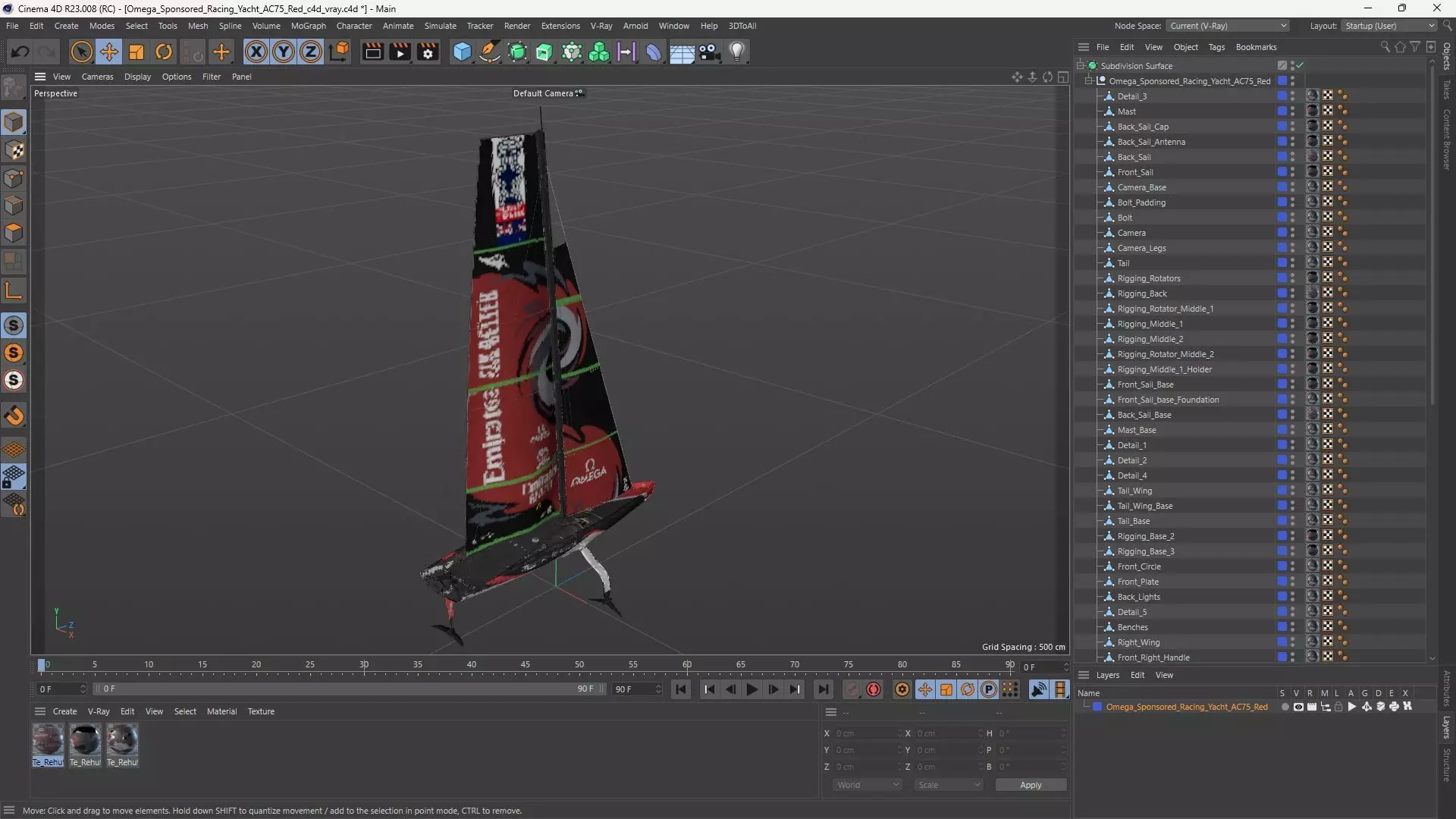Toggle layer render clapper icon

click(1312, 707)
